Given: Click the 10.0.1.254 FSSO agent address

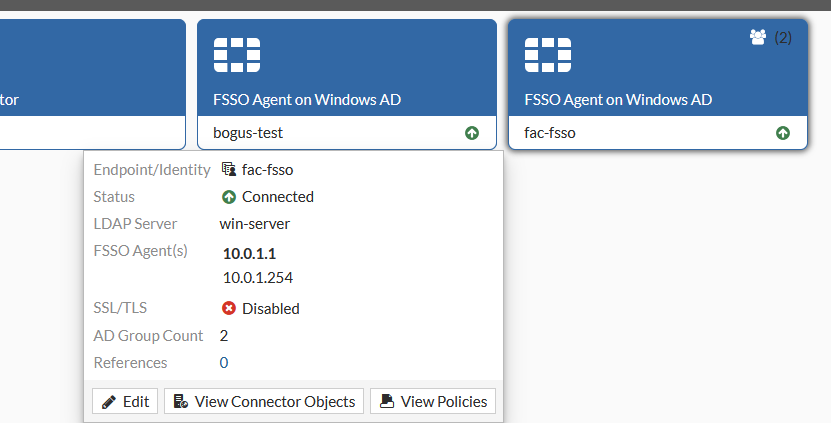Looking at the screenshot, I should coord(258,278).
